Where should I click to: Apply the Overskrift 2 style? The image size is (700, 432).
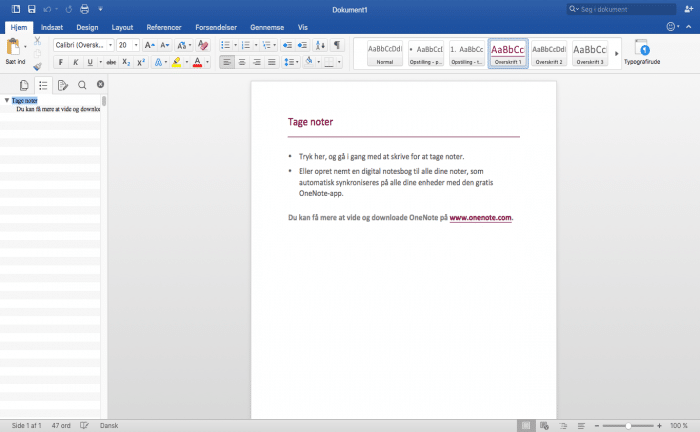point(549,52)
